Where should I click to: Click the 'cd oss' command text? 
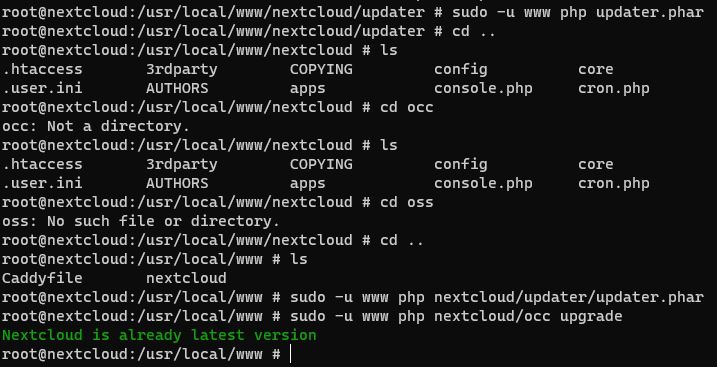pos(407,202)
